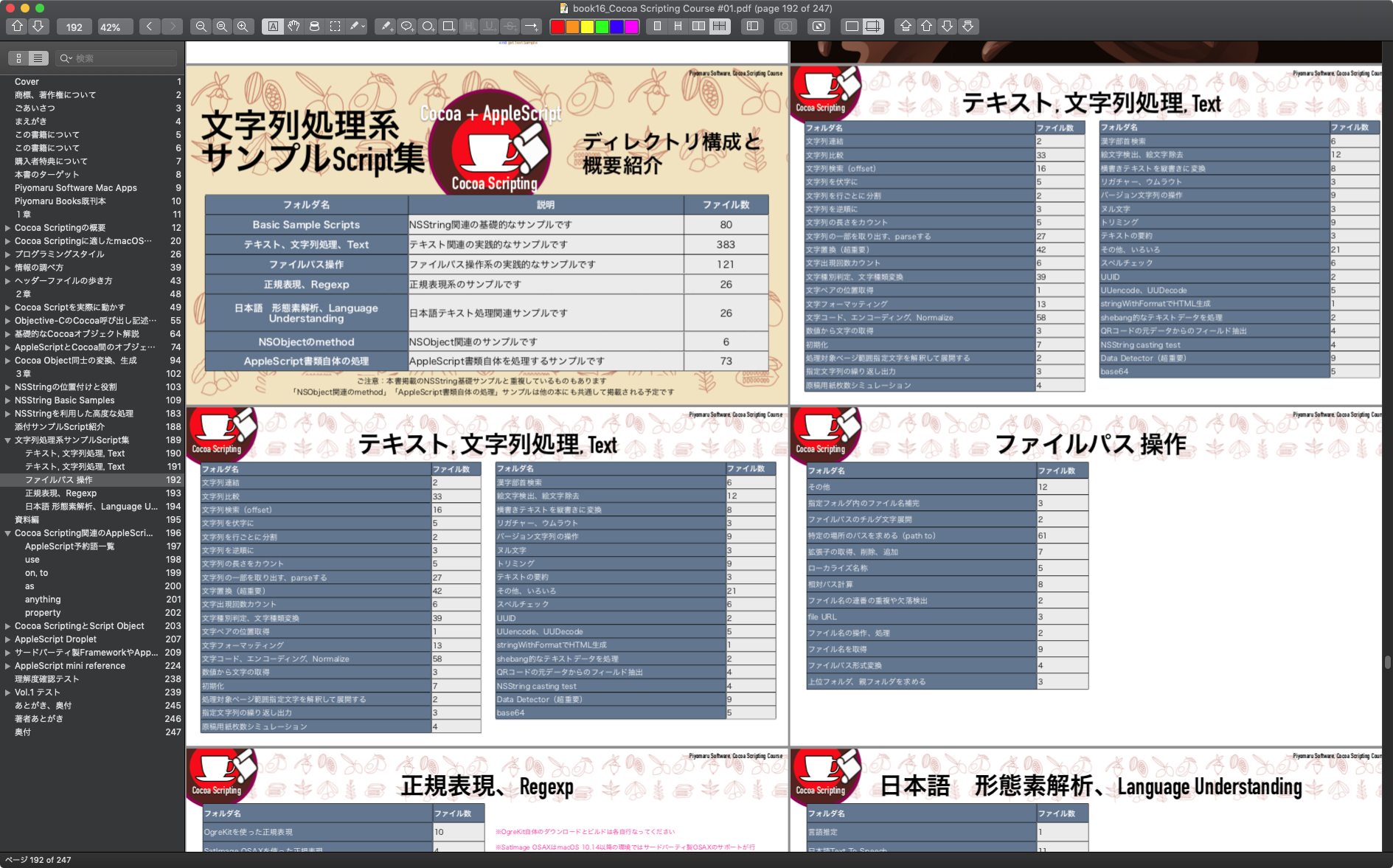1393x868 pixels.
Task: Expand the 'Cocoa Scriptingの概要' outline entry
Action: point(7,228)
